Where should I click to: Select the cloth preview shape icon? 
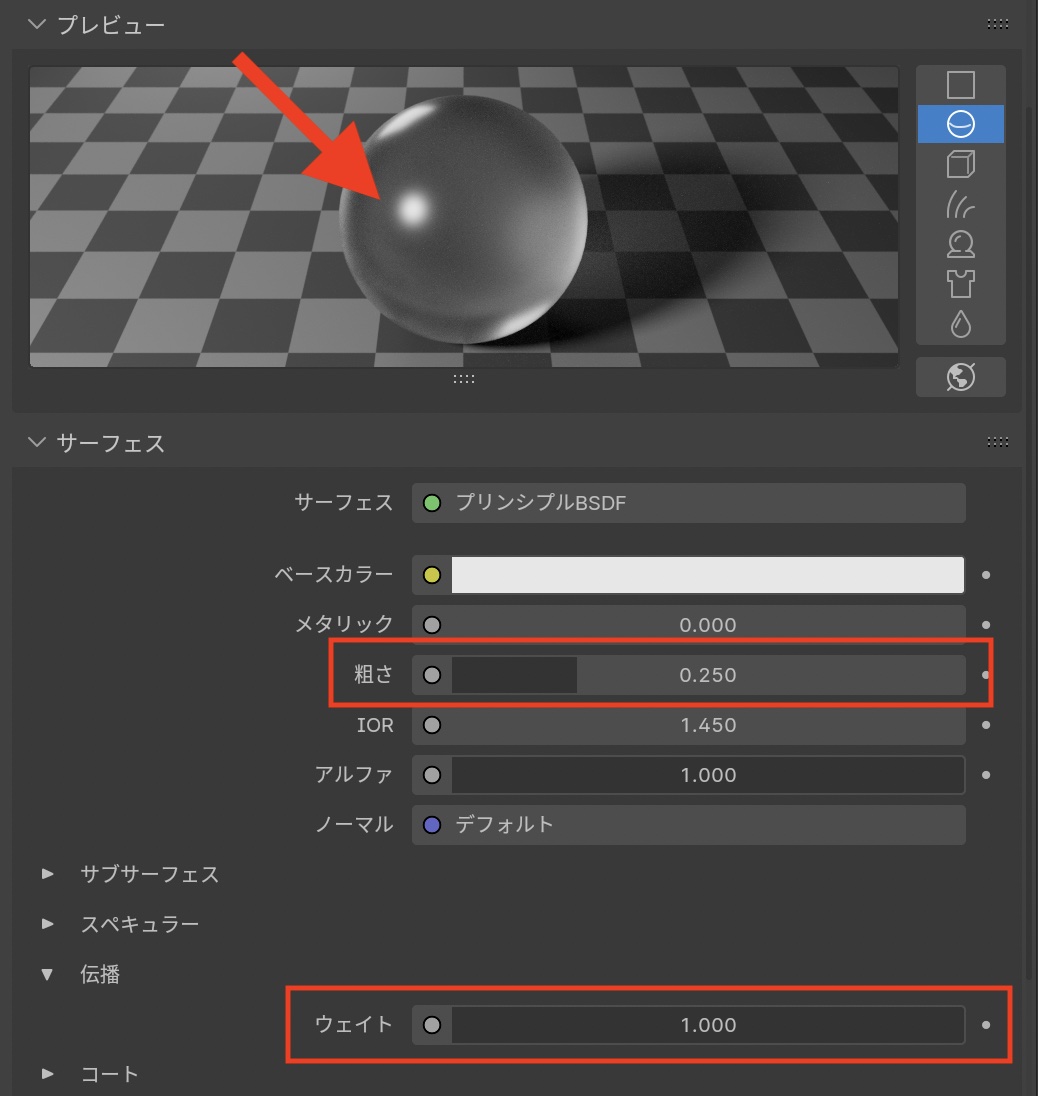pyautogui.click(x=960, y=285)
